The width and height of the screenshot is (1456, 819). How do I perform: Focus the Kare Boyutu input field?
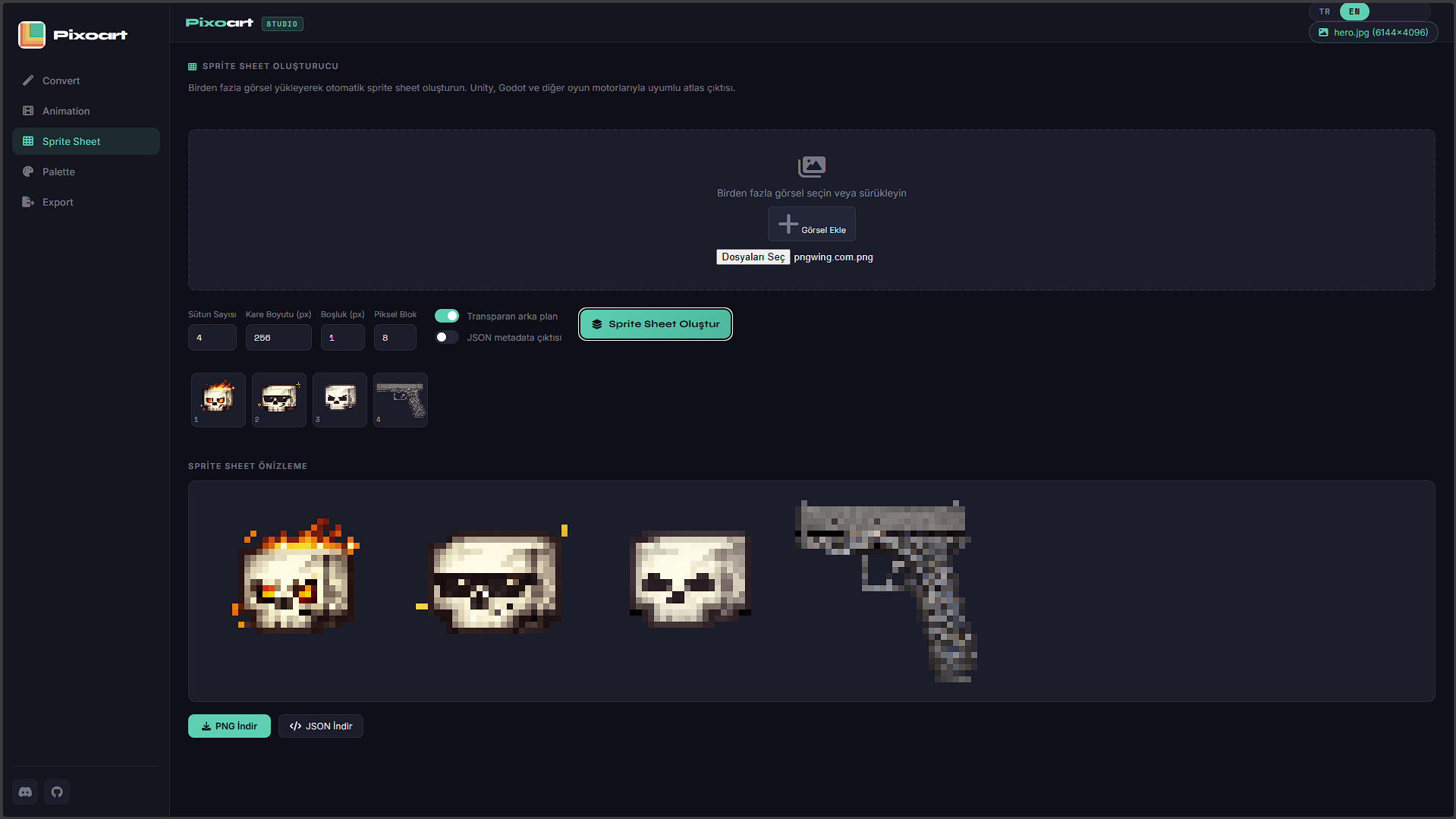coord(278,338)
